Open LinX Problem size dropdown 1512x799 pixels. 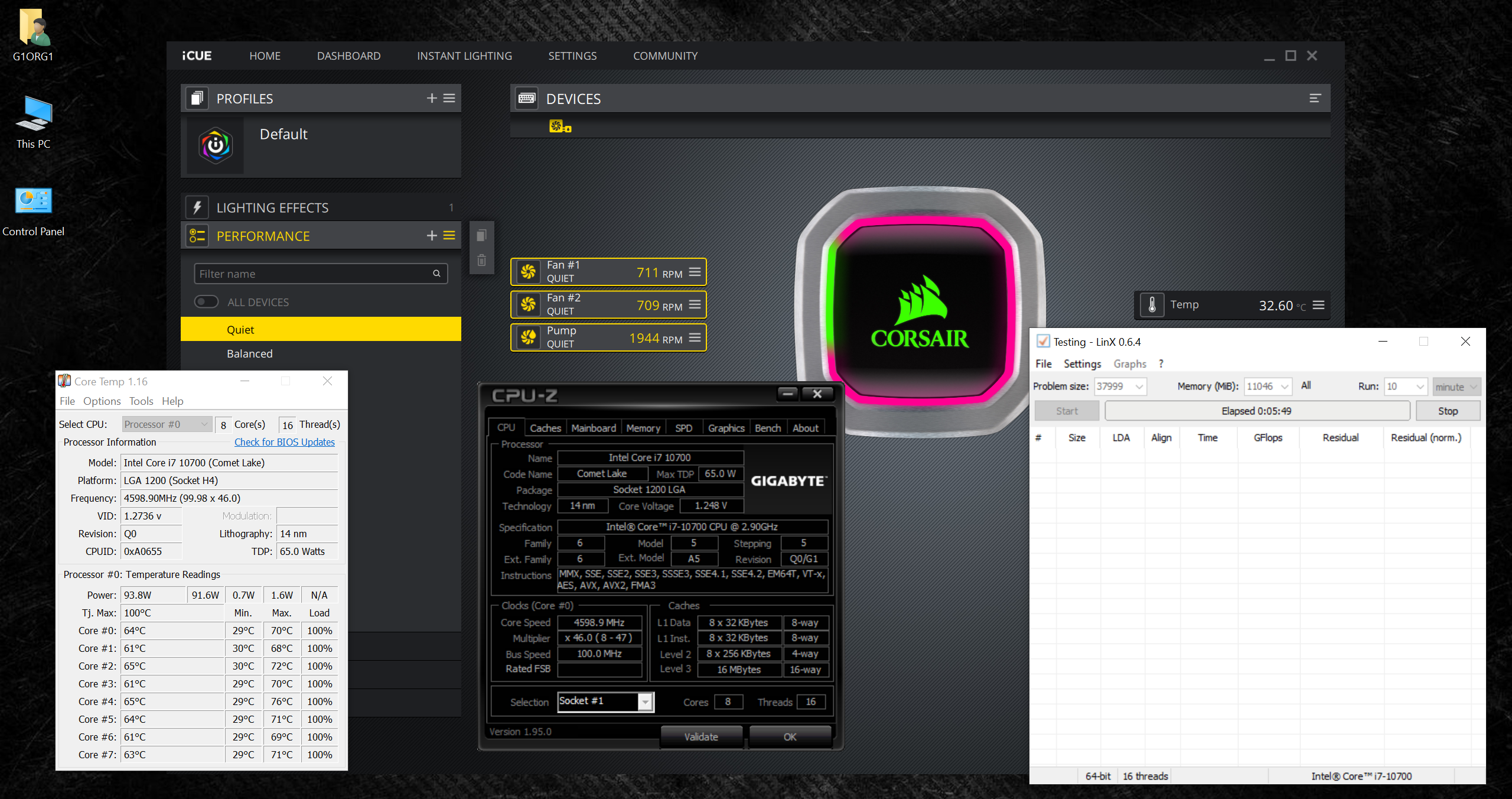tap(1120, 386)
